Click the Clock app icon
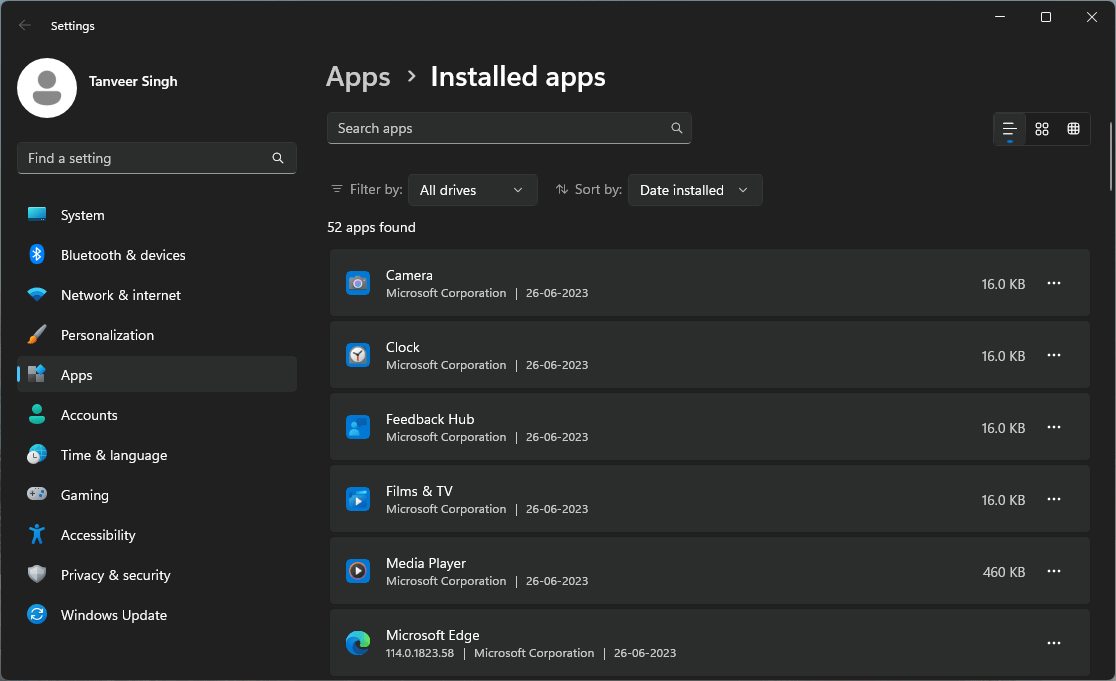1116x681 pixels. pos(357,355)
